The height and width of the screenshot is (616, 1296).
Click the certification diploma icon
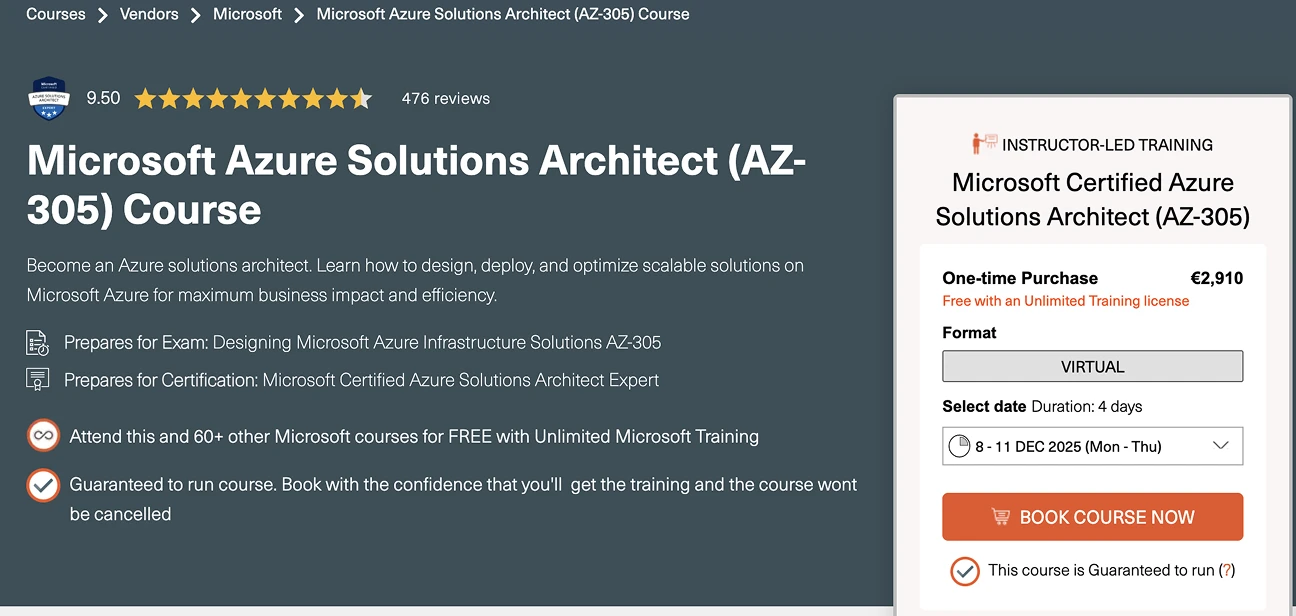(x=38, y=380)
